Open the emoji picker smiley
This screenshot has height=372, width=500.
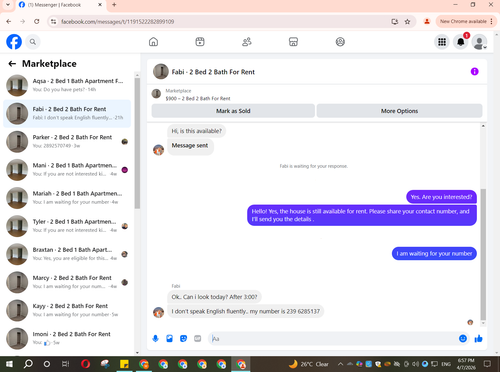(463, 339)
